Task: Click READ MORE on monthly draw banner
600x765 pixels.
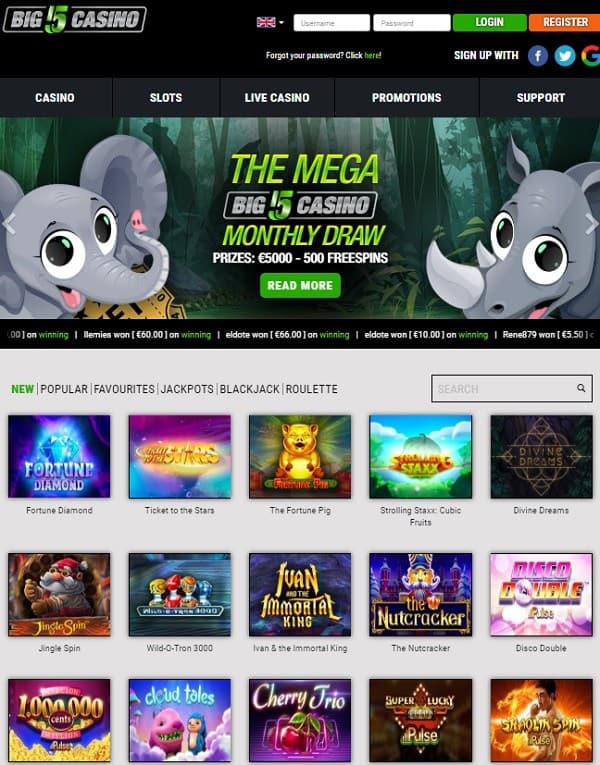Action: (300, 285)
